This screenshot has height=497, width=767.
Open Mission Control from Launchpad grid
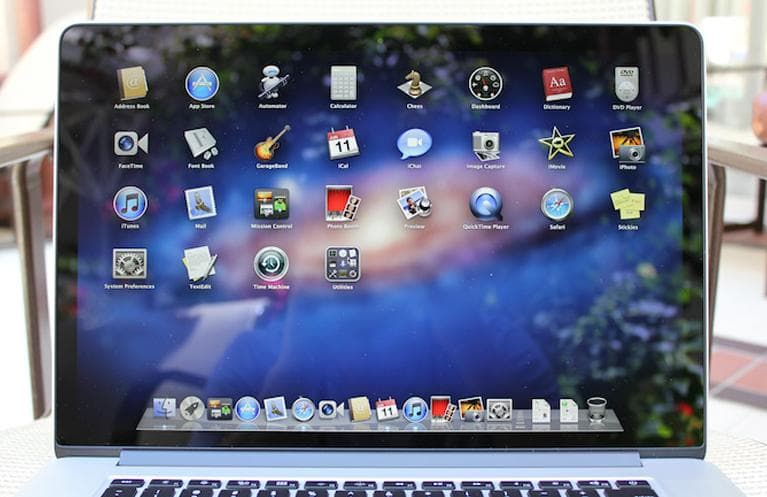[x=271, y=204]
